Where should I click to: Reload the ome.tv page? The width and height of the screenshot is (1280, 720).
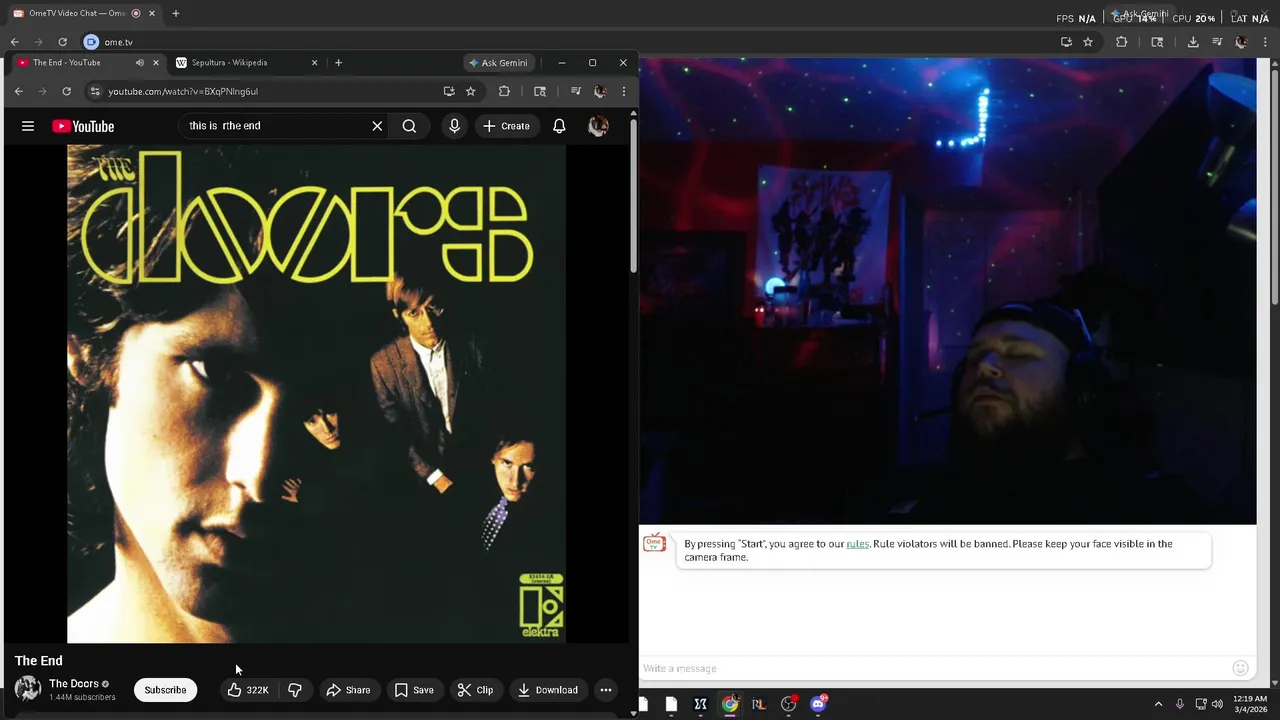click(x=62, y=42)
